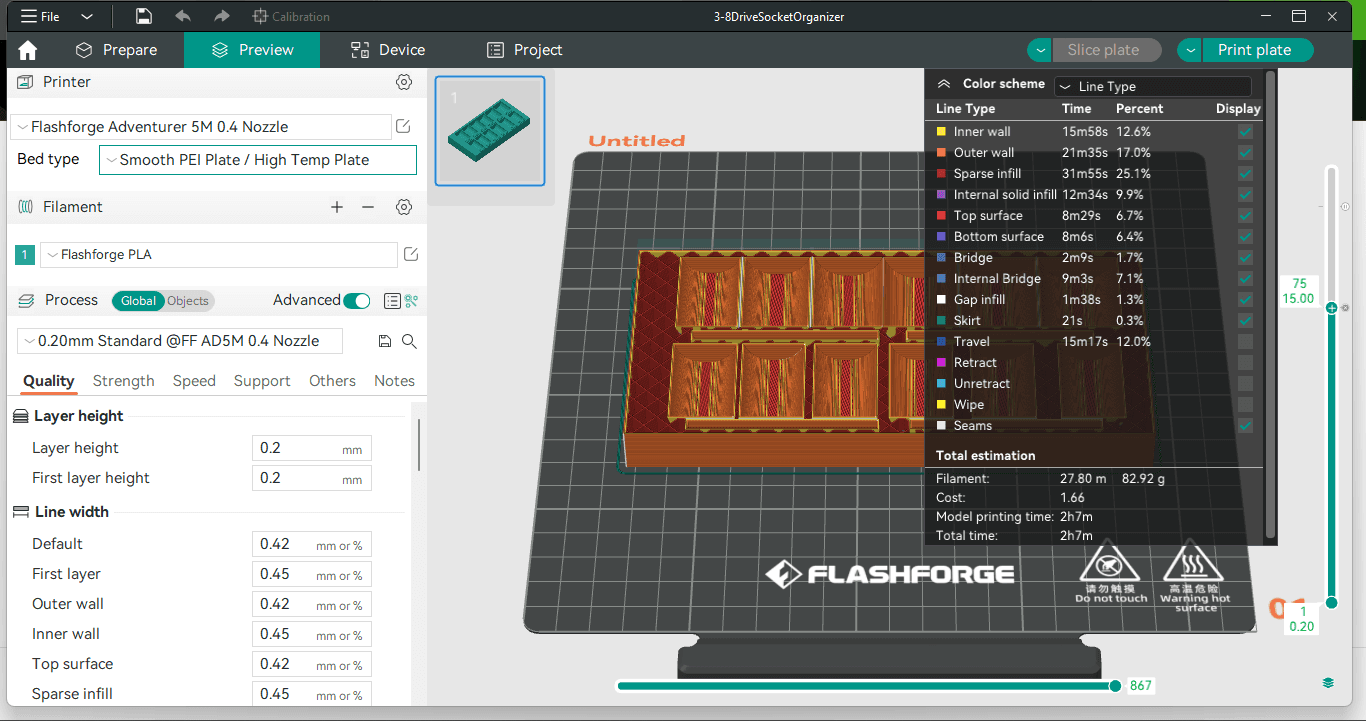The width and height of the screenshot is (1366, 721).
Task: Enable the Travel display checkbox
Action: (1245, 342)
